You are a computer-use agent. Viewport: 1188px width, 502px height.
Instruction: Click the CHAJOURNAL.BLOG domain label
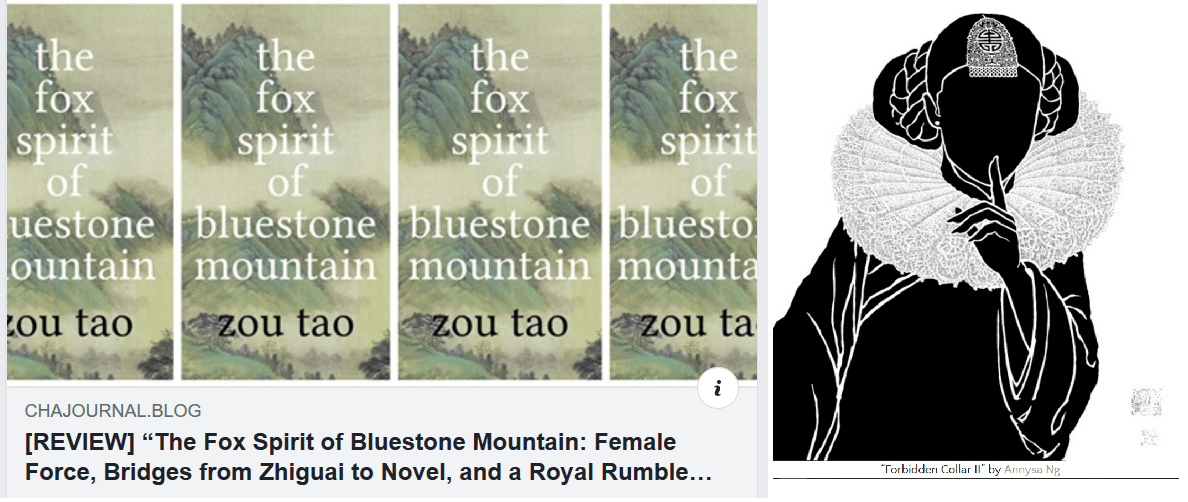[113, 411]
